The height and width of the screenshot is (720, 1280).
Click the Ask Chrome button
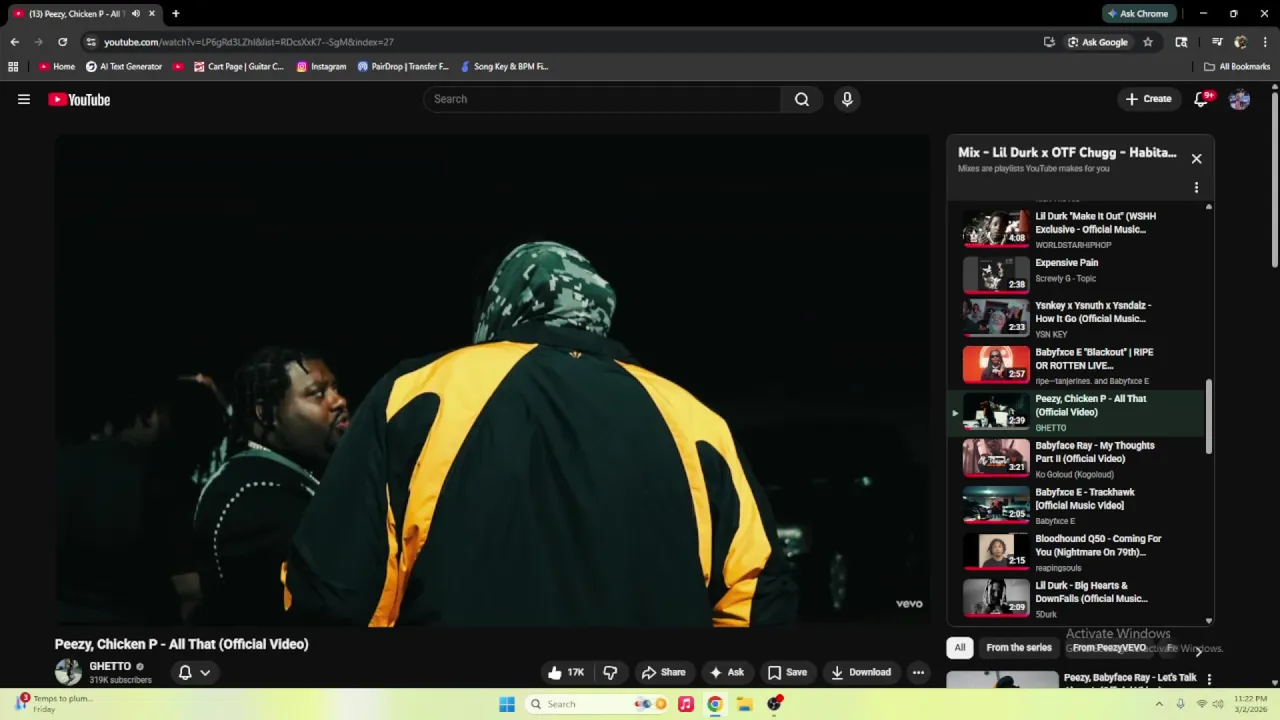pyautogui.click(x=1138, y=14)
